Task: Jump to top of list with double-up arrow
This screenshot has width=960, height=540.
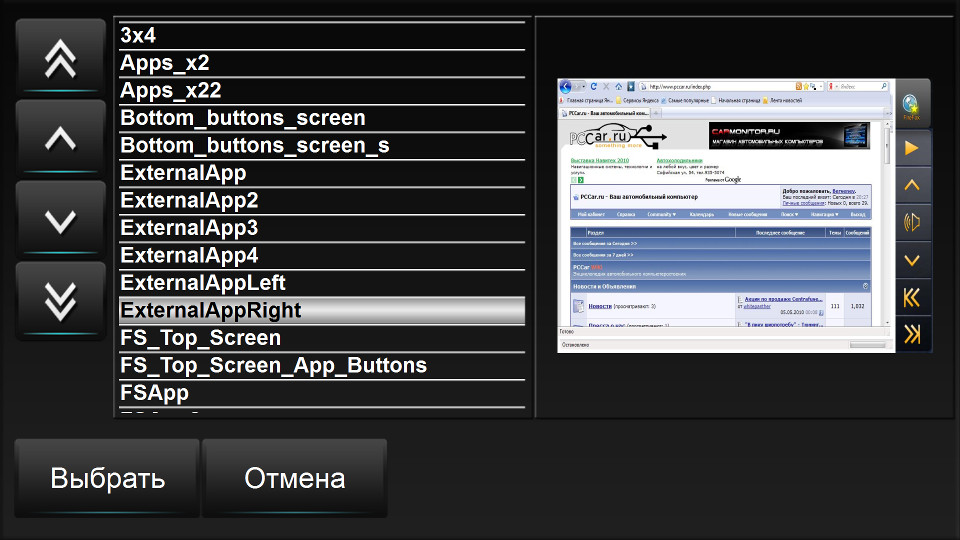Action: 60,59
